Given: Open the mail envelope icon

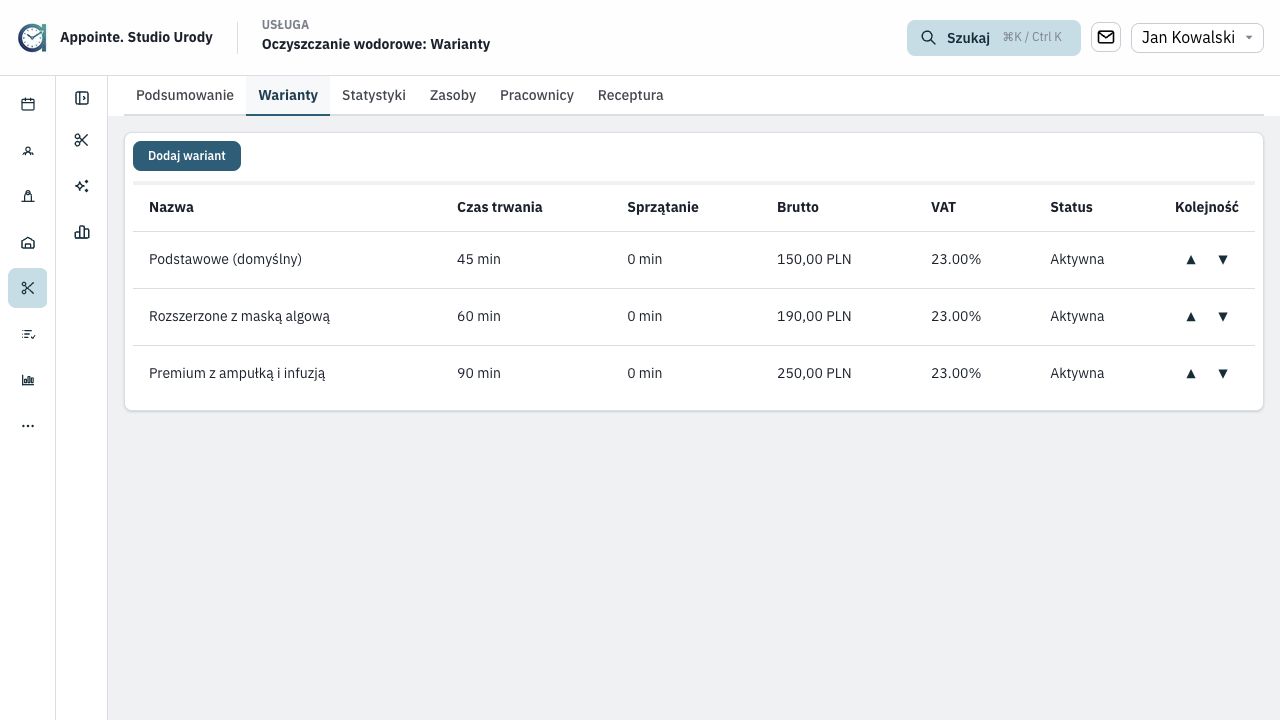Looking at the screenshot, I should (x=1106, y=37).
